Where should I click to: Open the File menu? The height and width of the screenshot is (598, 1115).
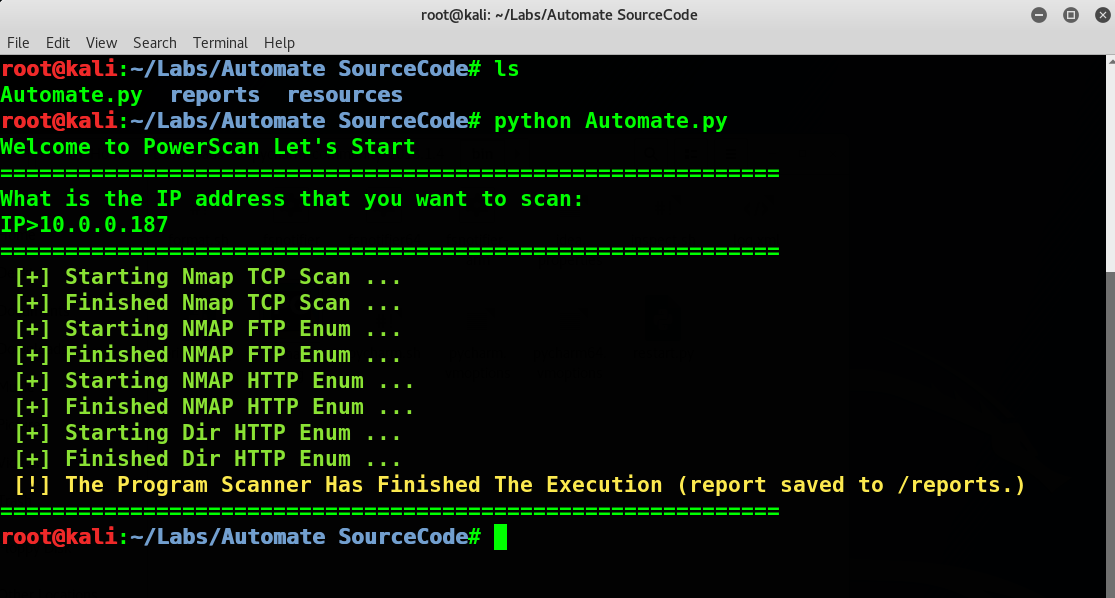coord(18,43)
